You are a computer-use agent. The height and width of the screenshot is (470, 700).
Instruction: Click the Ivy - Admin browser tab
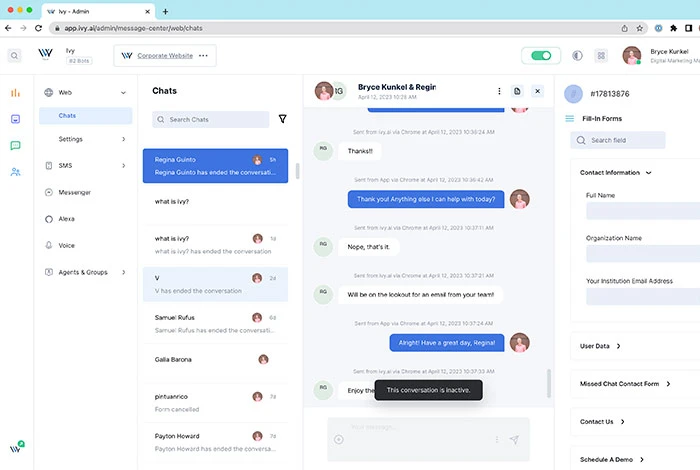point(98,12)
